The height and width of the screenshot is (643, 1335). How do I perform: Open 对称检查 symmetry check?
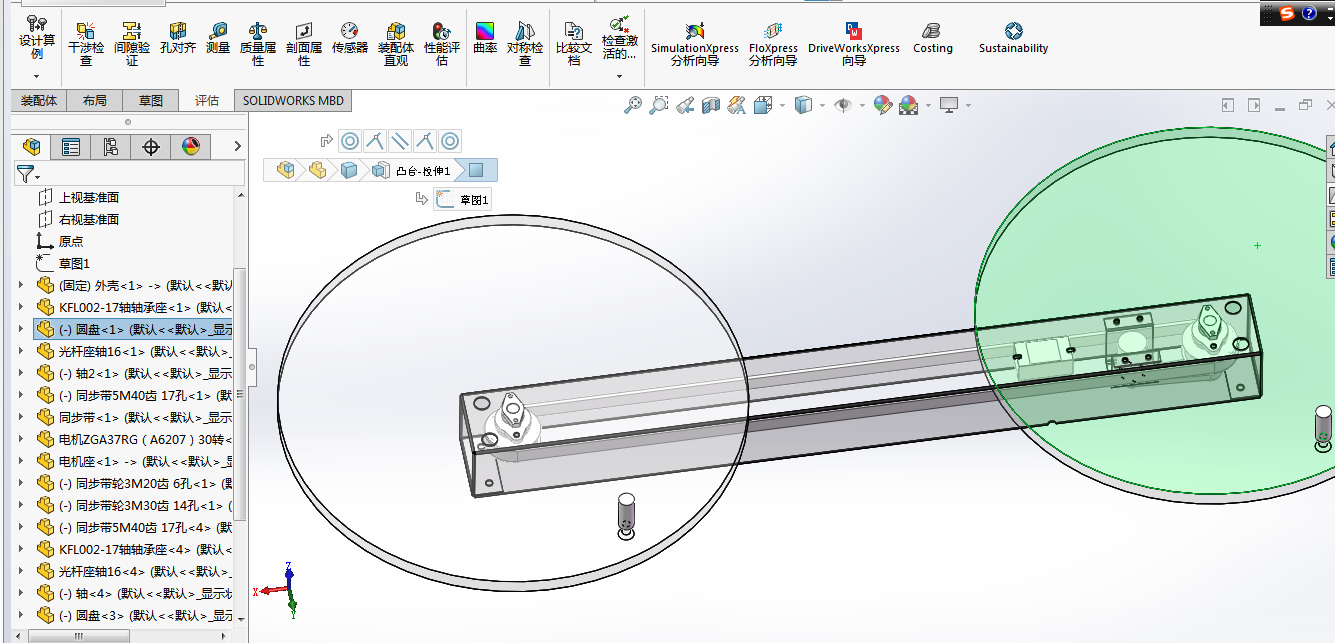coord(525,44)
